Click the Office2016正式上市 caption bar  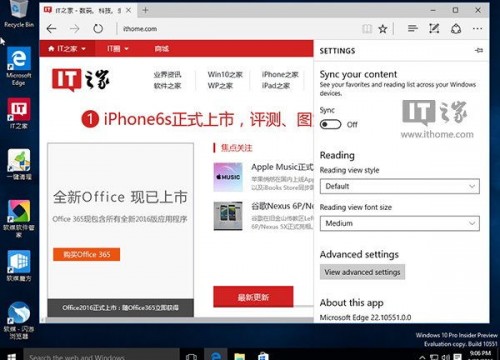[120, 307]
